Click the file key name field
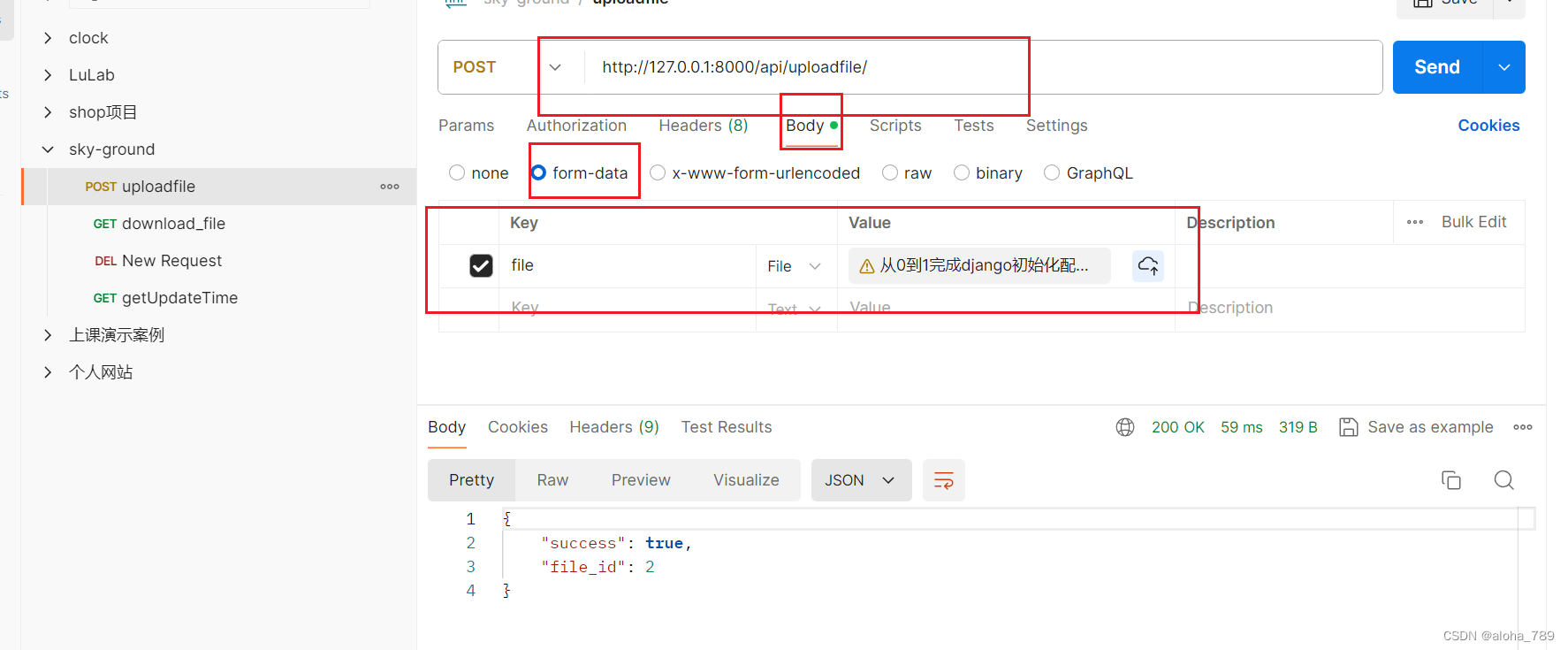The image size is (1568, 650). coord(628,265)
